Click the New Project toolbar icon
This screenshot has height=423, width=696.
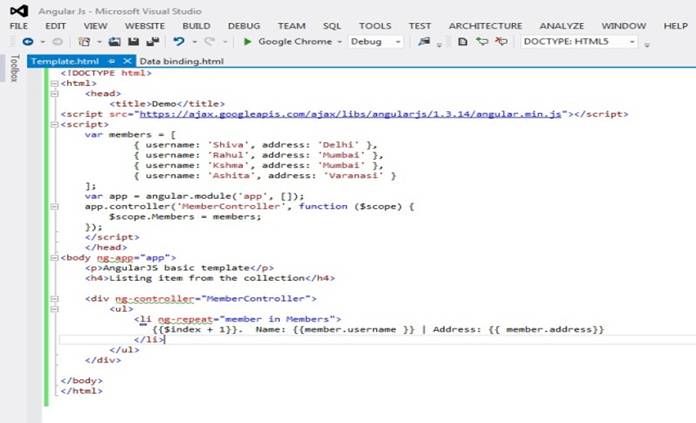click(x=84, y=42)
